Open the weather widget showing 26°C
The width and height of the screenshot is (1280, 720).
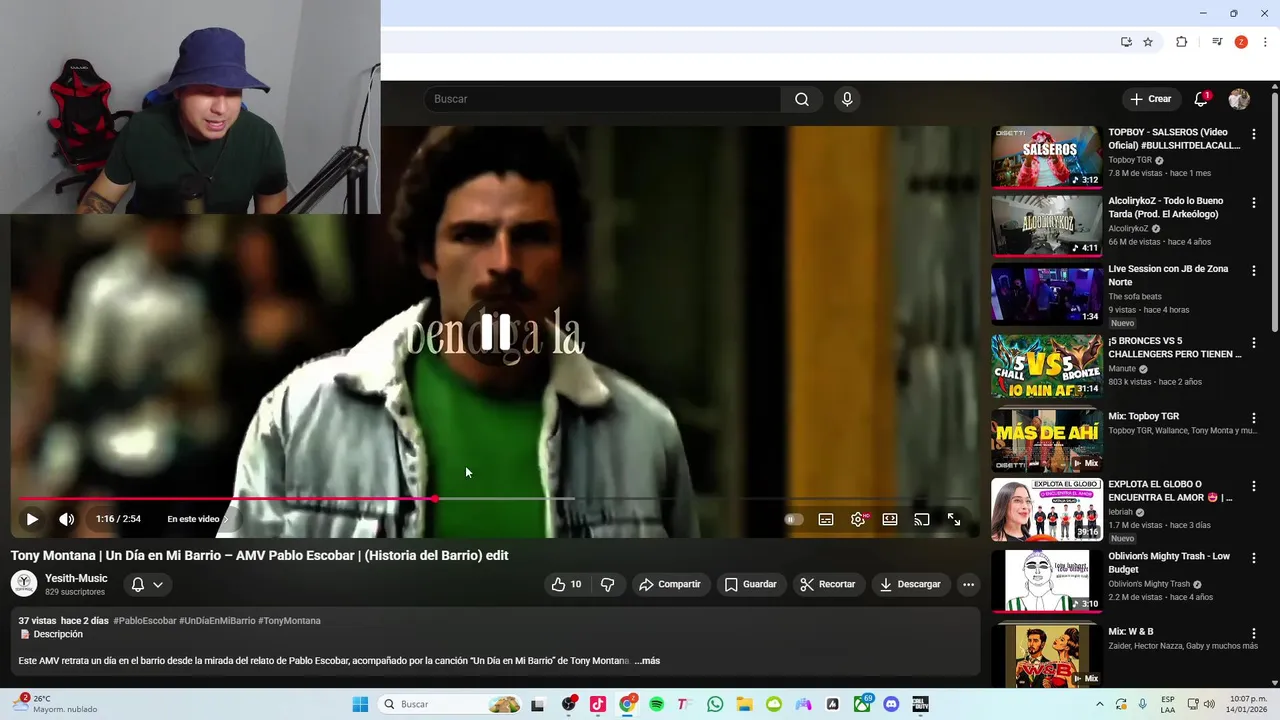pos(55,704)
